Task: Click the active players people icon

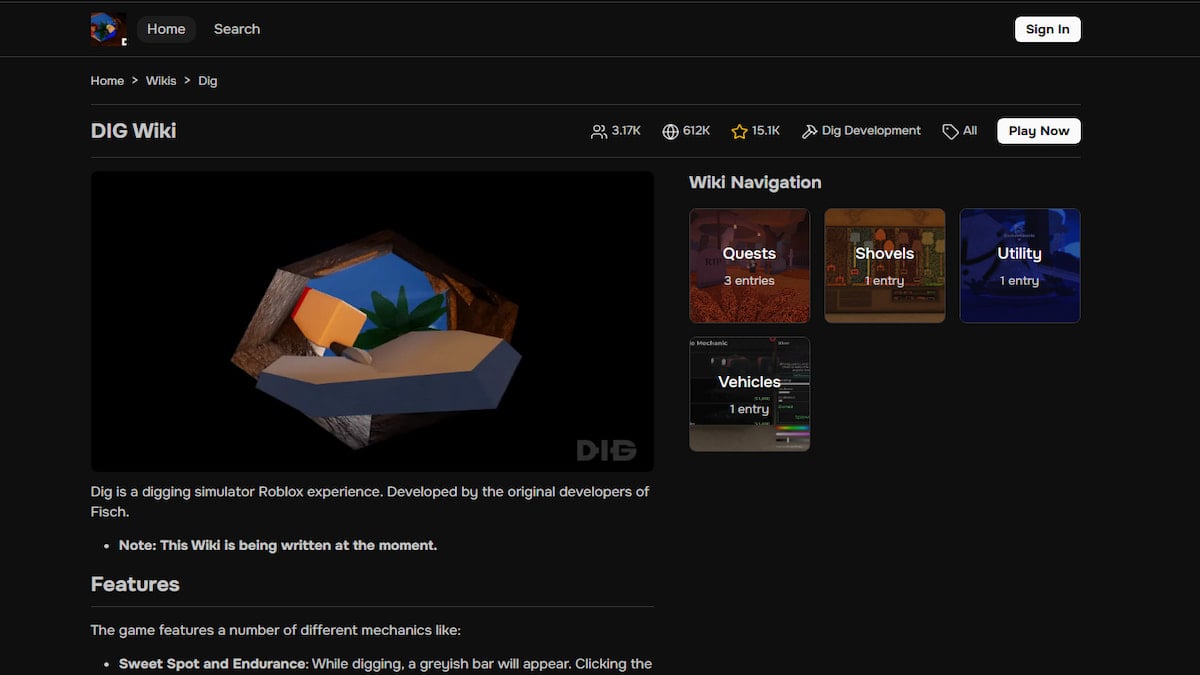Action: click(x=599, y=132)
